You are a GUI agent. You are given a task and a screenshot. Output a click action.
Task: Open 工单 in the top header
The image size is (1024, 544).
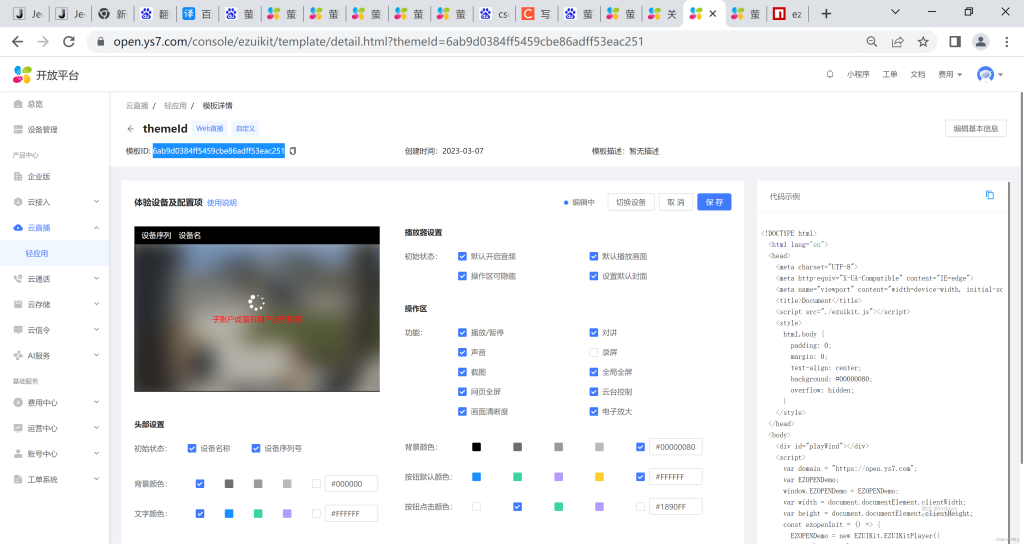(890, 74)
